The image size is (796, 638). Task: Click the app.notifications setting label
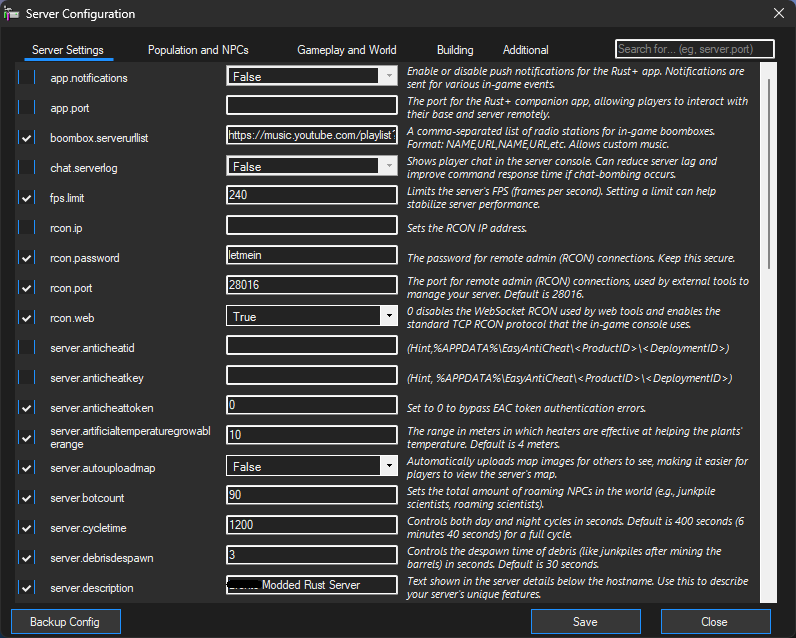(x=89, y=78)
